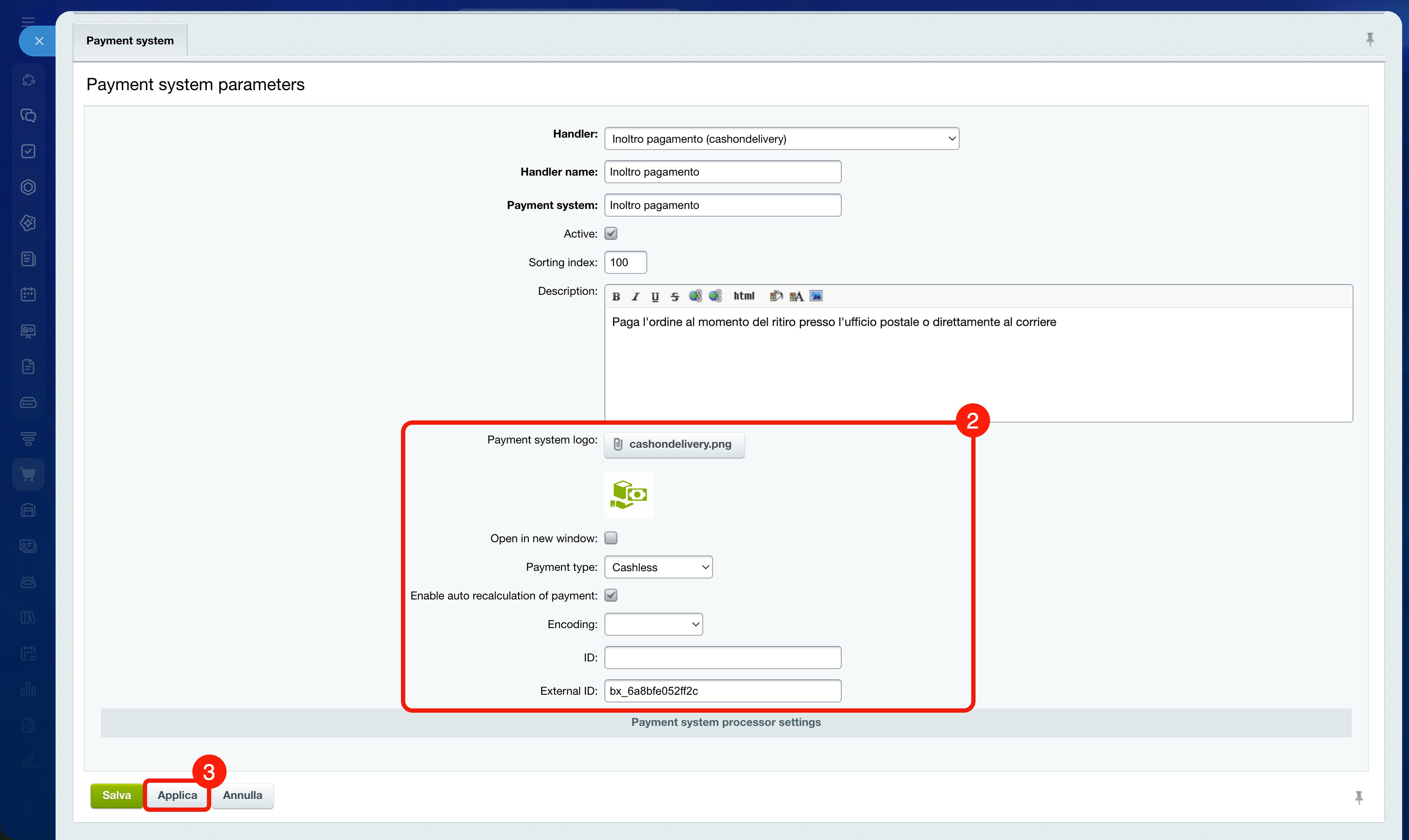Click into the Description text area
The width and height of the screenshot is (1409, 840).
click(x=979, y=364)
